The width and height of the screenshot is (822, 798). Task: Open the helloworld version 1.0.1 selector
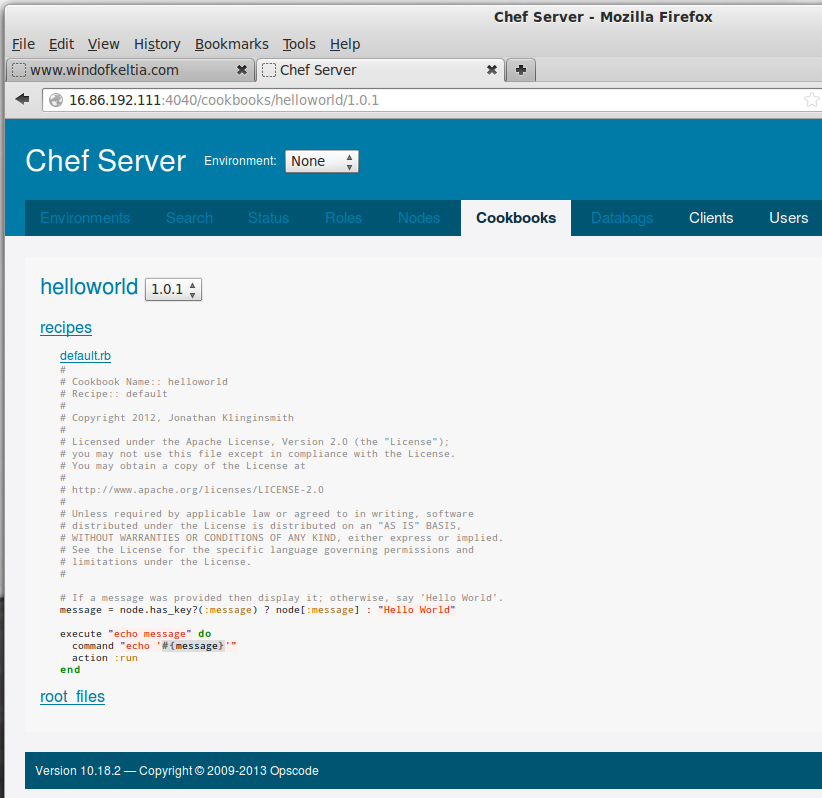coord(173,289)
